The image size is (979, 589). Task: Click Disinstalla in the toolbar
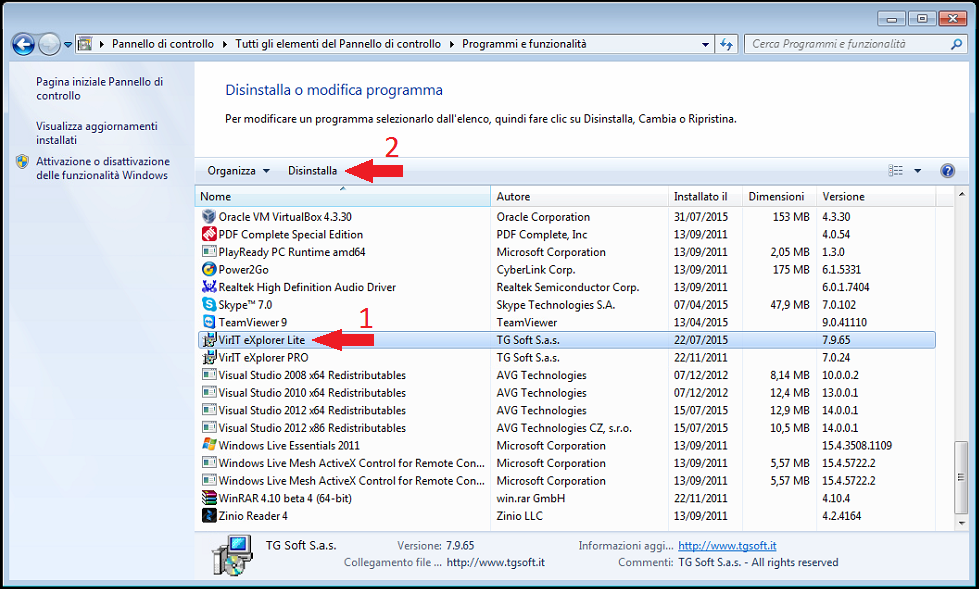pos(312,171)
